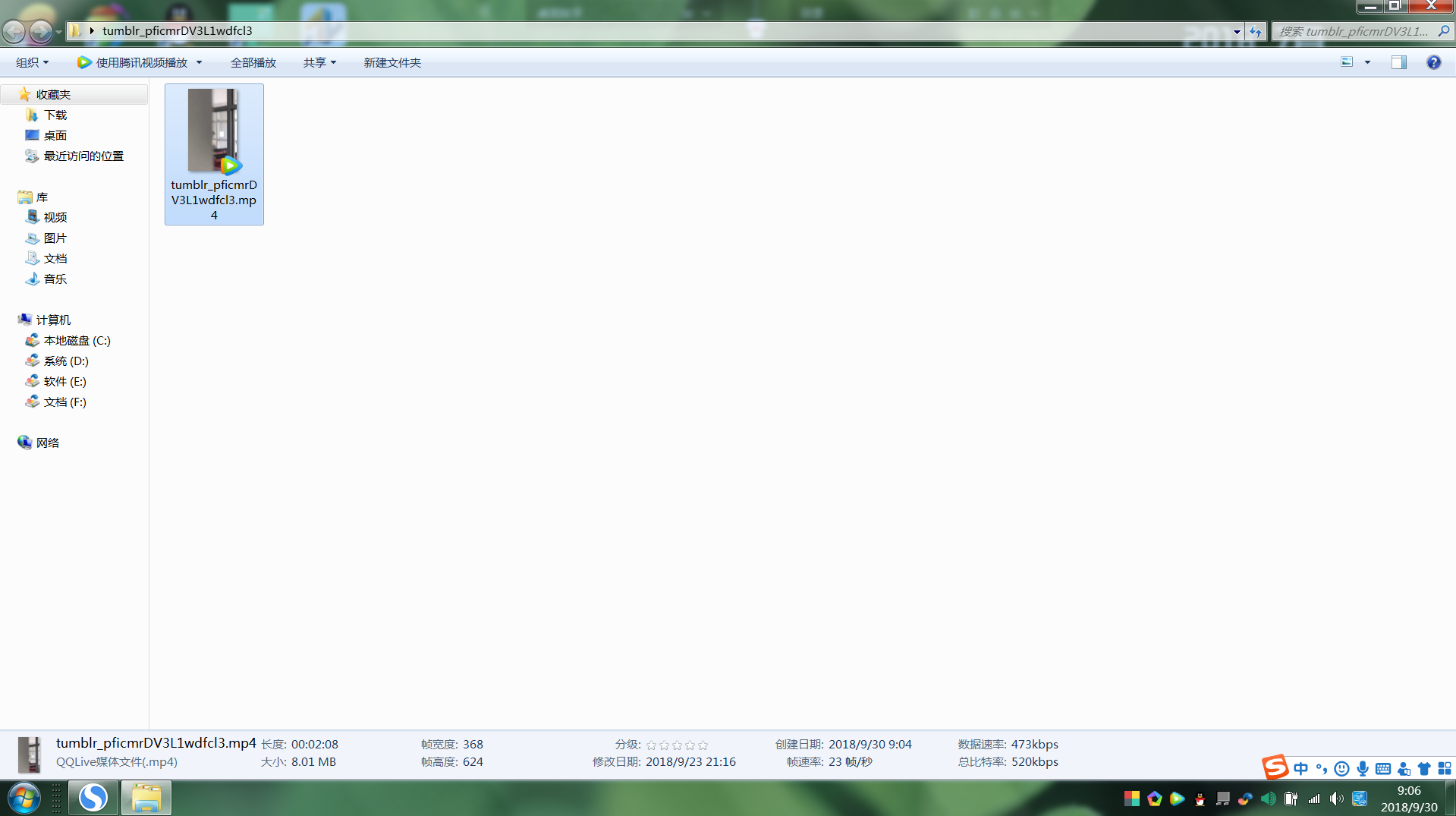The height and width of the screenshot is (816, 1456).
Task: Open the 文档 library
Action: click(55, 258)
